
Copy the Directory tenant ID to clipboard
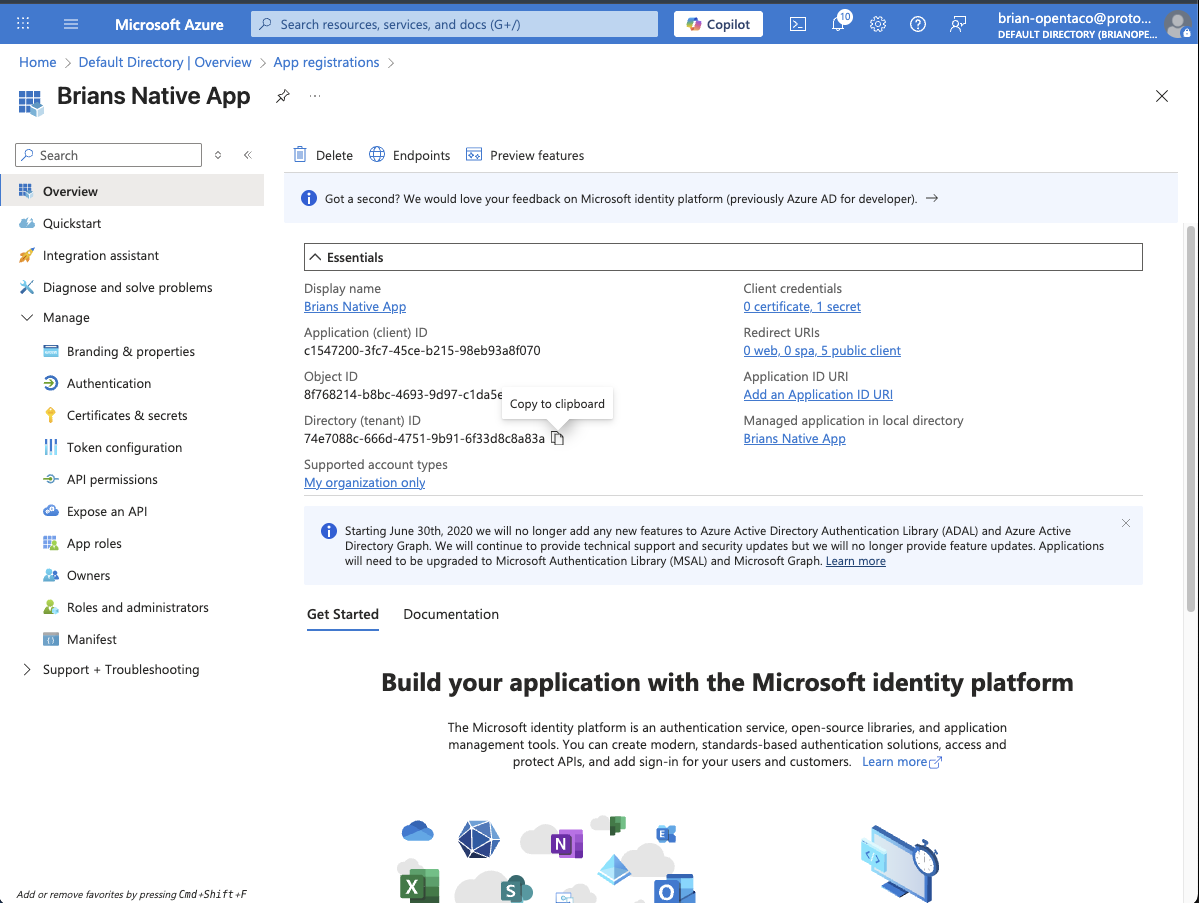pos(557,437)
